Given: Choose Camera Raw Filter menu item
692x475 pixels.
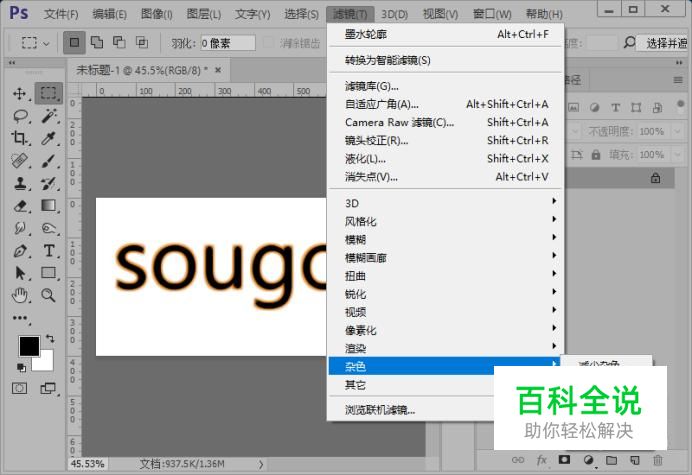Looking at the screenshot, I should point(446,122).
